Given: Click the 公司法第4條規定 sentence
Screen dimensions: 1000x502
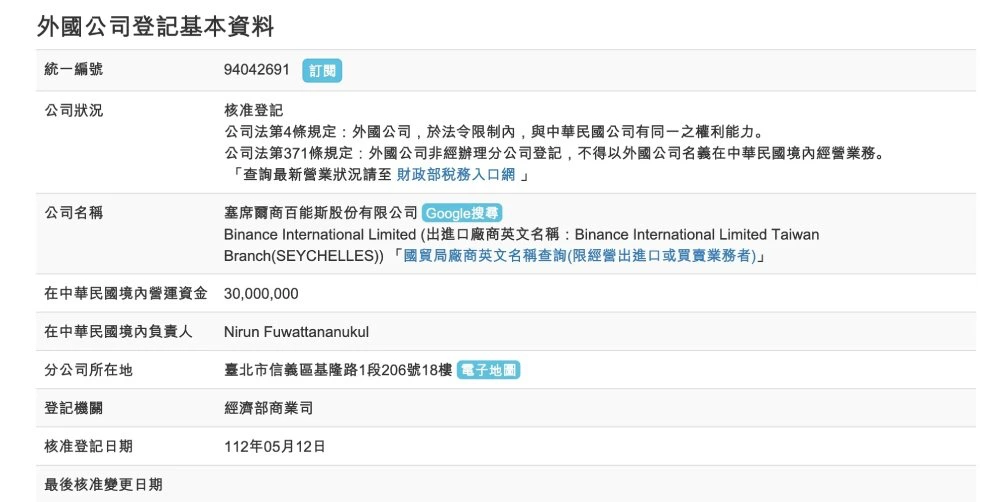Looking at the screenshot, I should [x=494, y=132].
